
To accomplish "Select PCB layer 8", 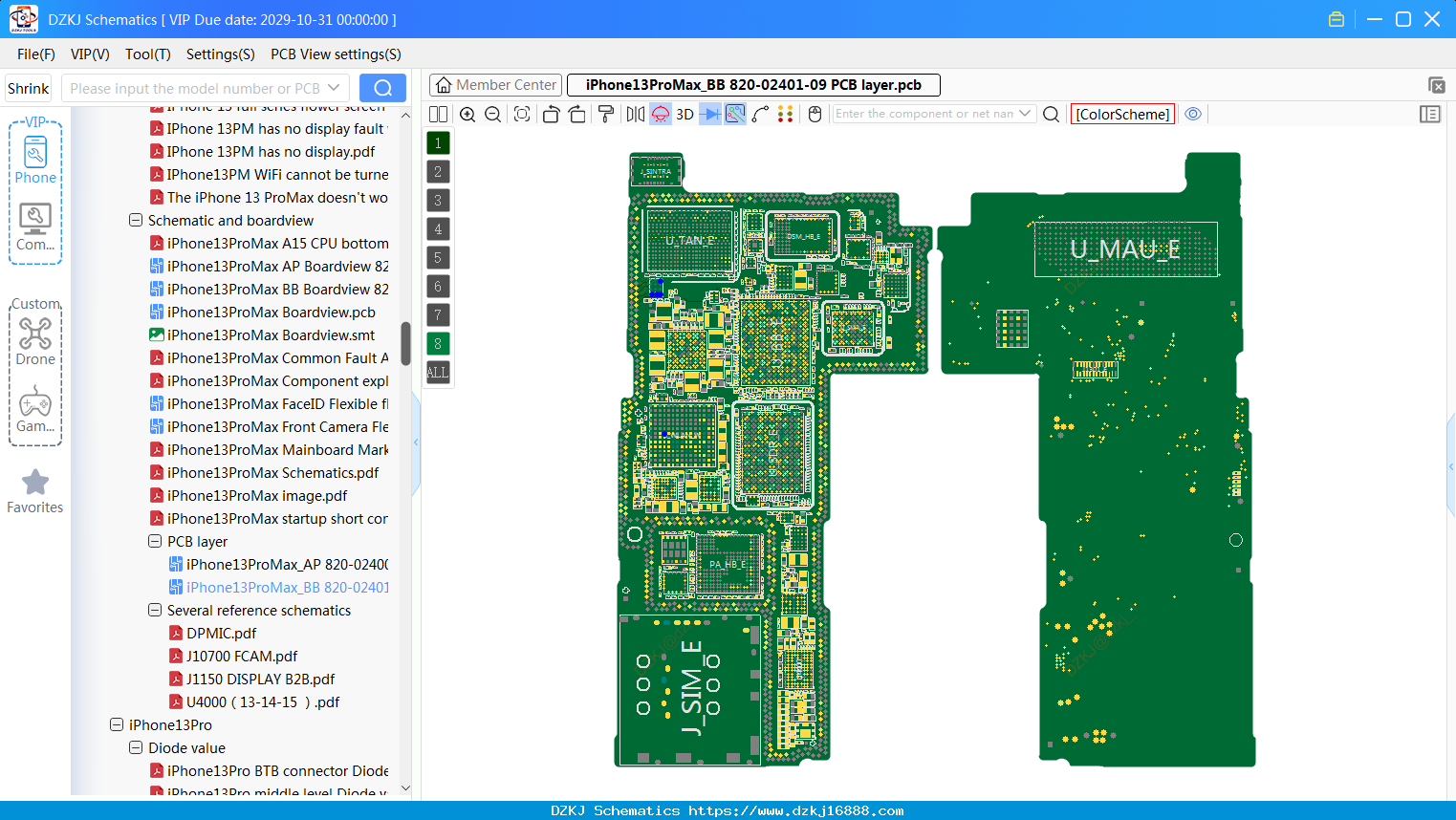I will pos(438,344).
